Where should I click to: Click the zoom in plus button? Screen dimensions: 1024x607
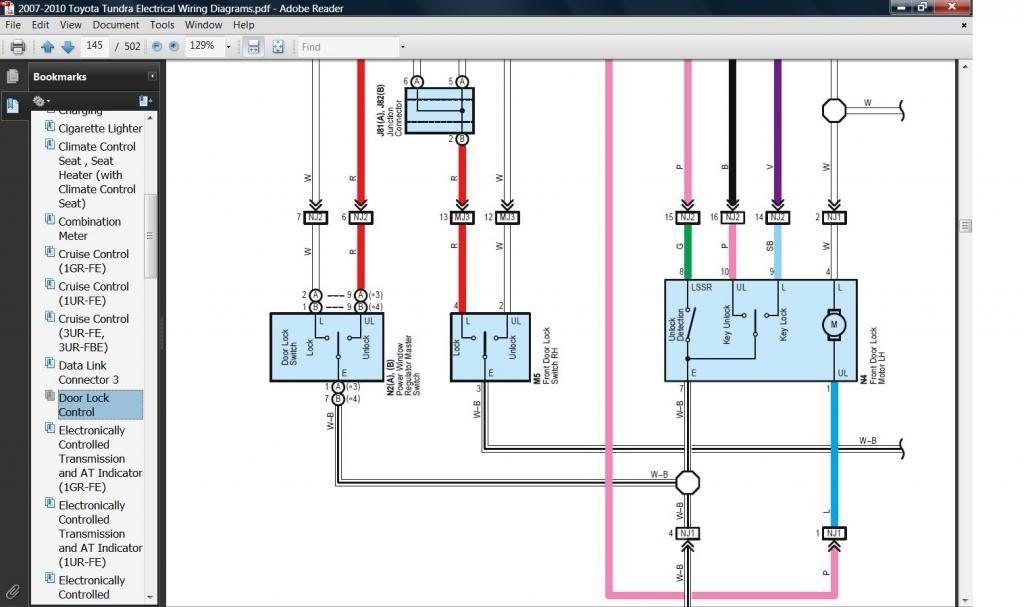[174, 47]
